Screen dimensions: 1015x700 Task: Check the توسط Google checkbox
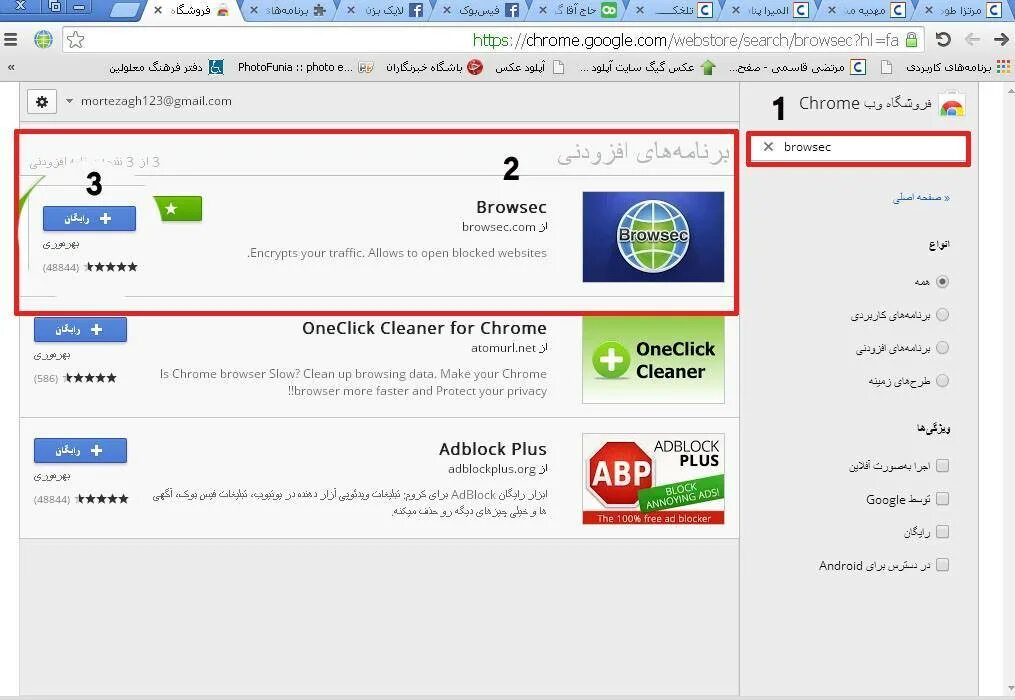pos(942,499)
